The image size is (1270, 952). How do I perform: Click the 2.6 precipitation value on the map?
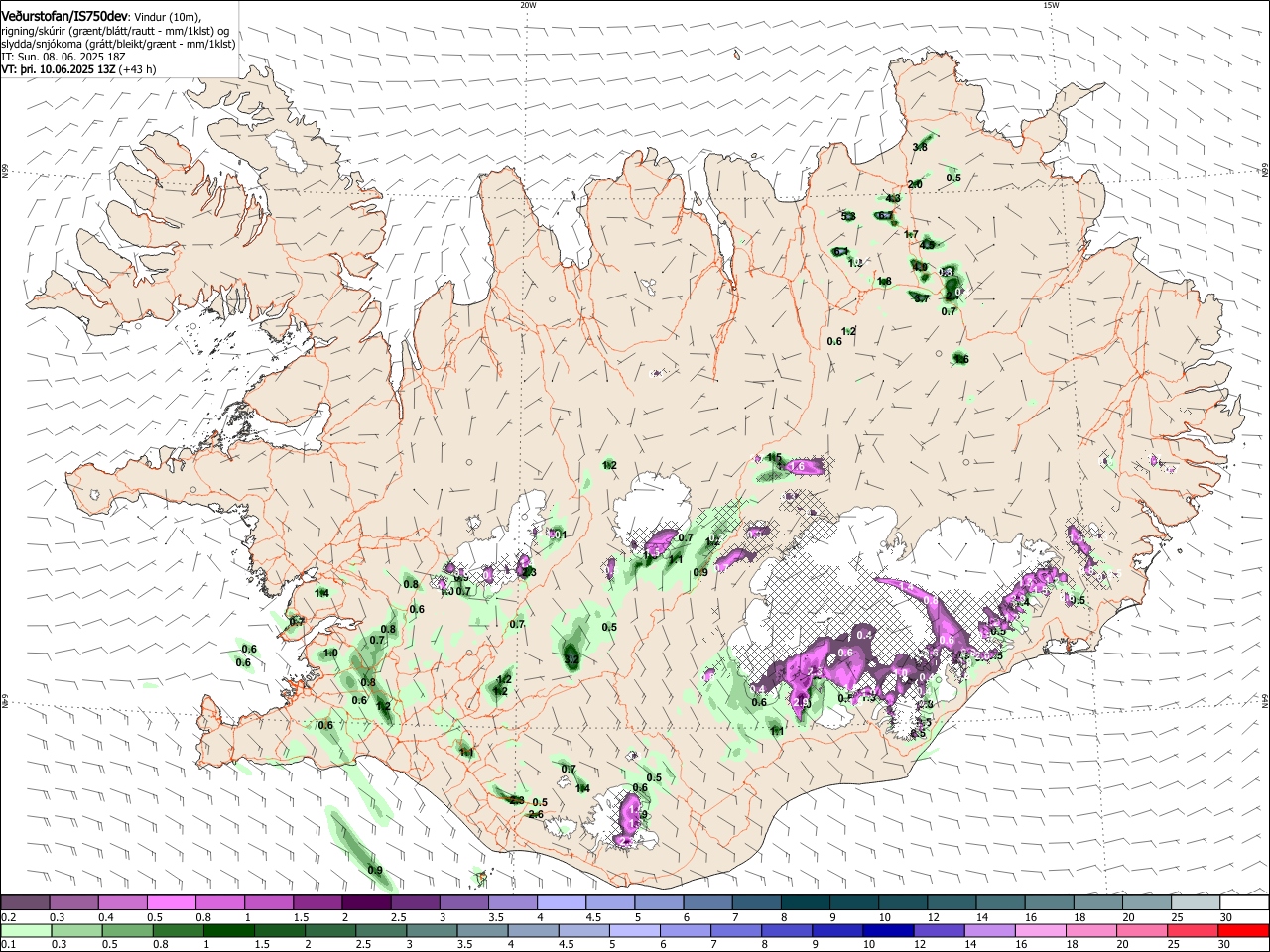click(x=536, y=814)
